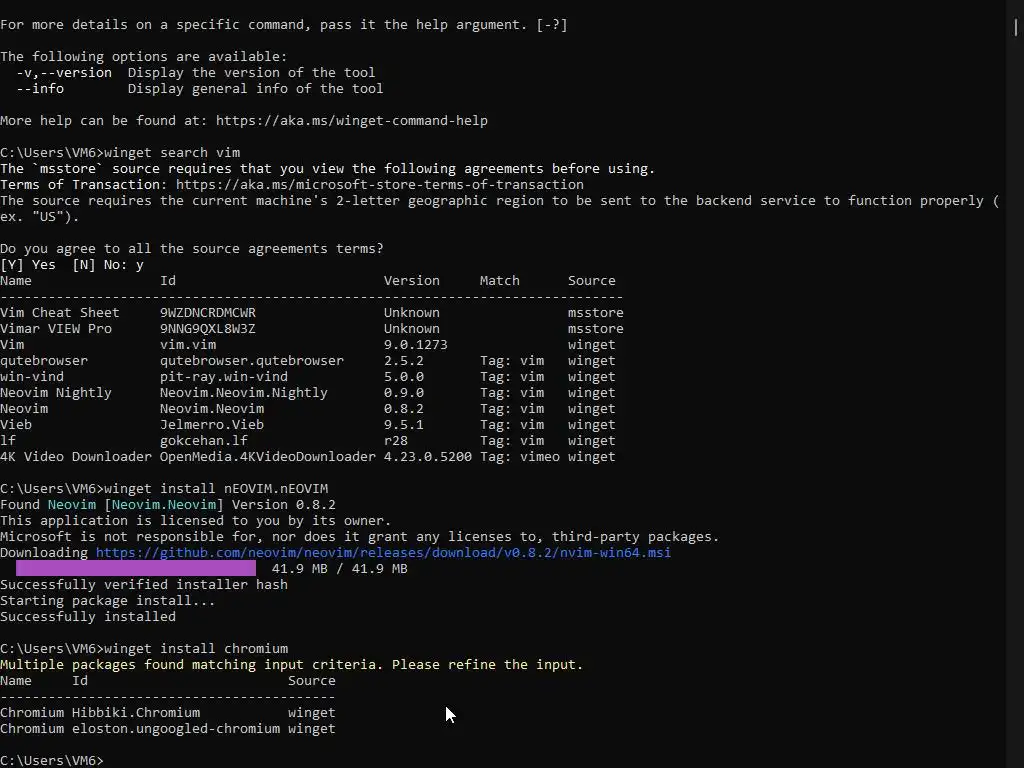Select the text '9NNG9QXL8W3Z'
Image resolution: width=1024 pixels, height=768 pixels.
coord(208,328)
